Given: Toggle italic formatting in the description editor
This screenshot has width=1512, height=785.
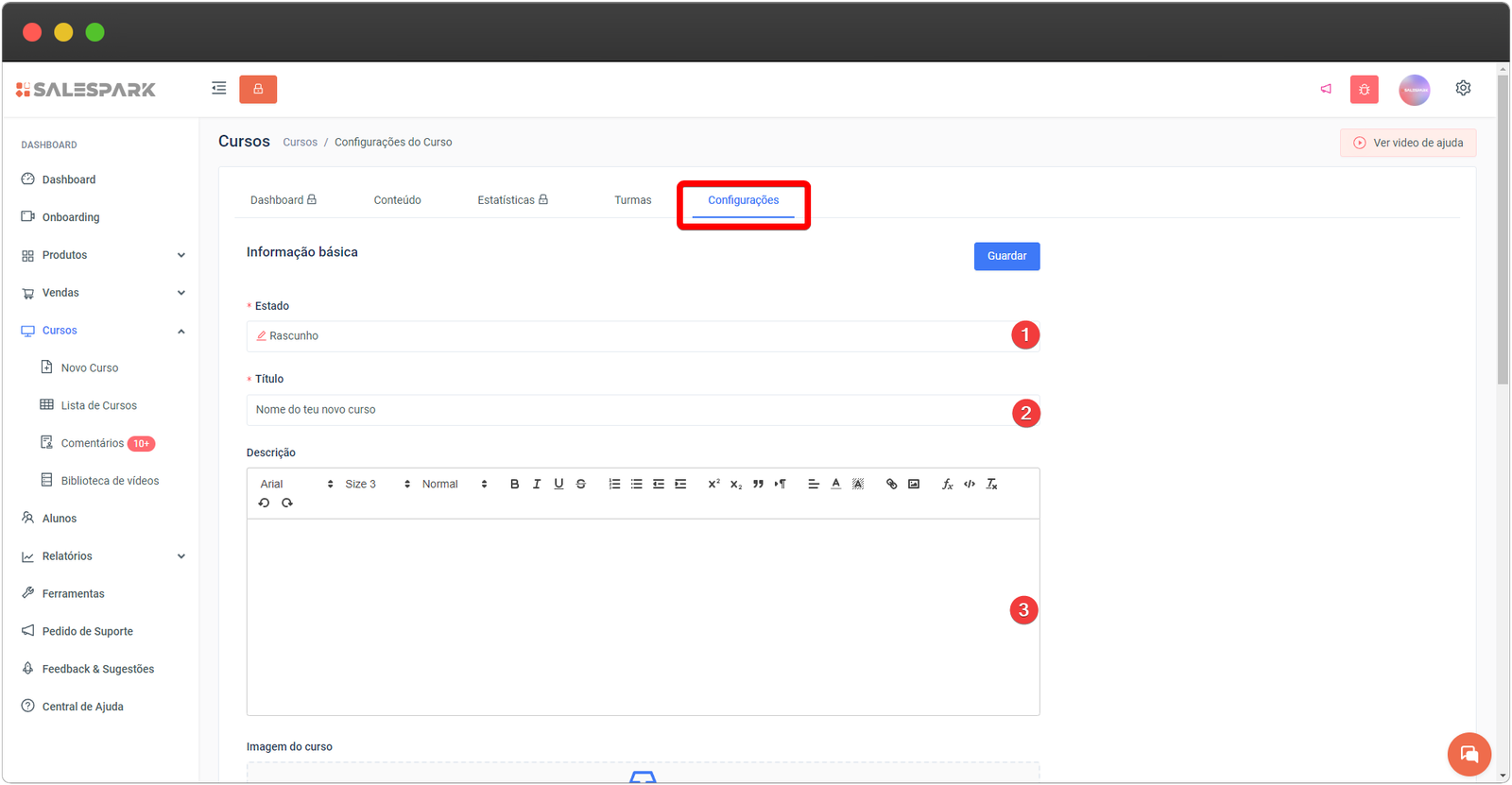Looking at the screenshot, I should click(537, 485).
